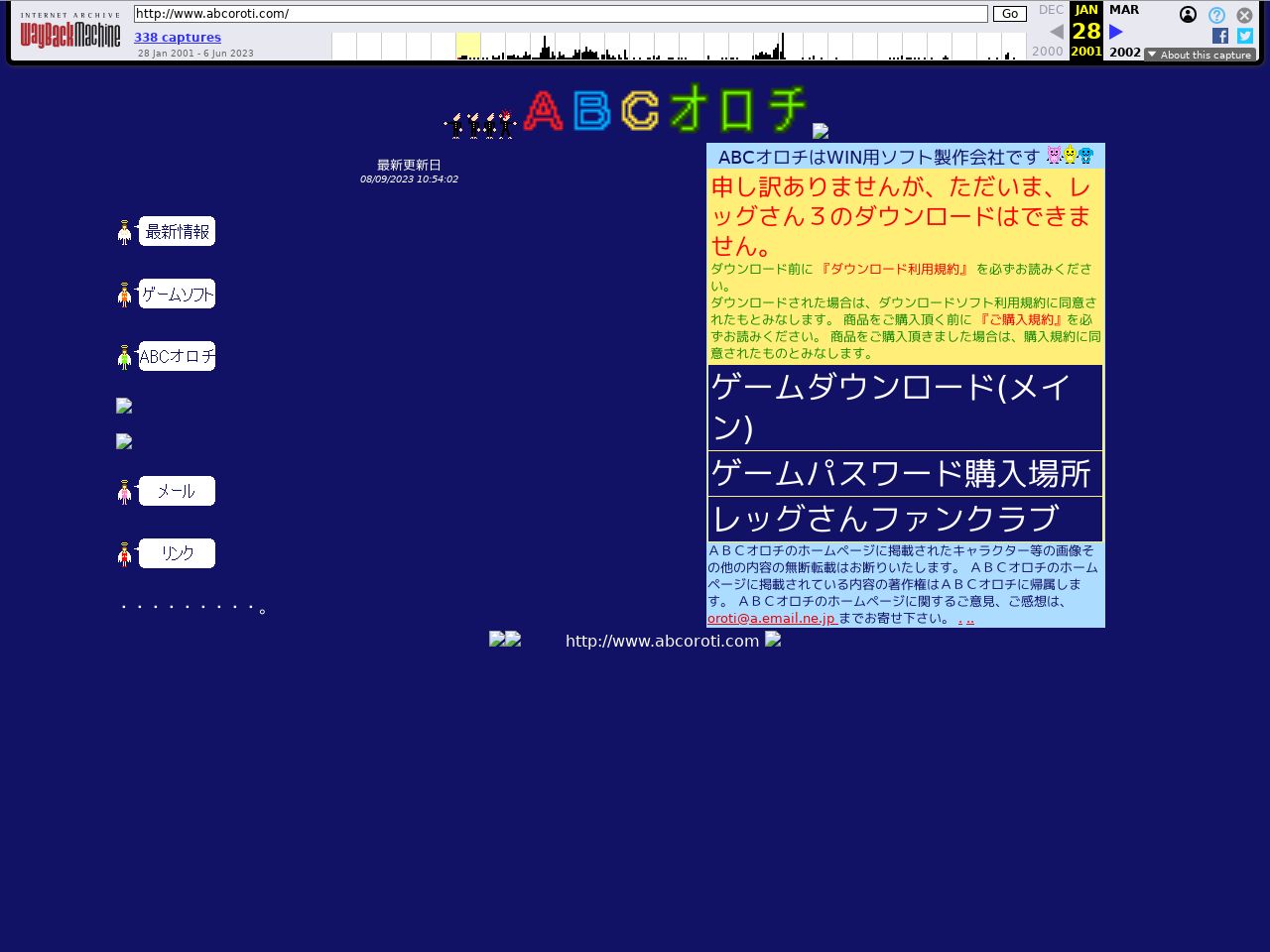Open the Wayback help question icon
The width and height of the screenshot is (1270, 952).
(1216, 15)
